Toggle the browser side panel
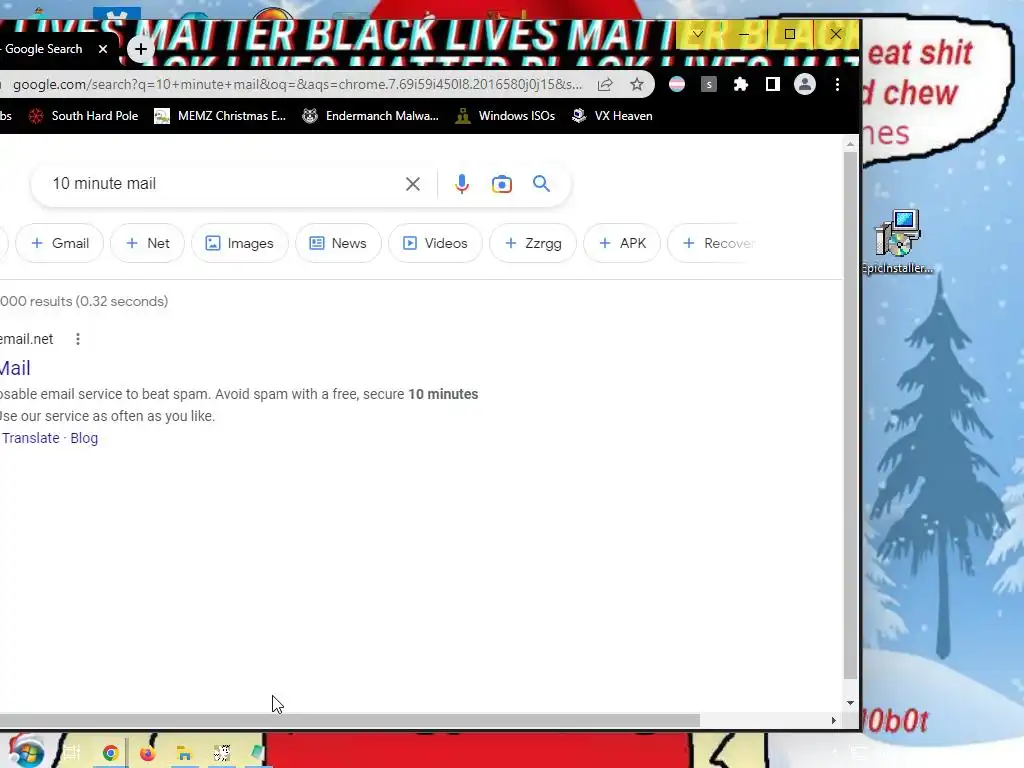Viewport: 1024px width, 768px height. pyautogui.click(x=773, y=84)
